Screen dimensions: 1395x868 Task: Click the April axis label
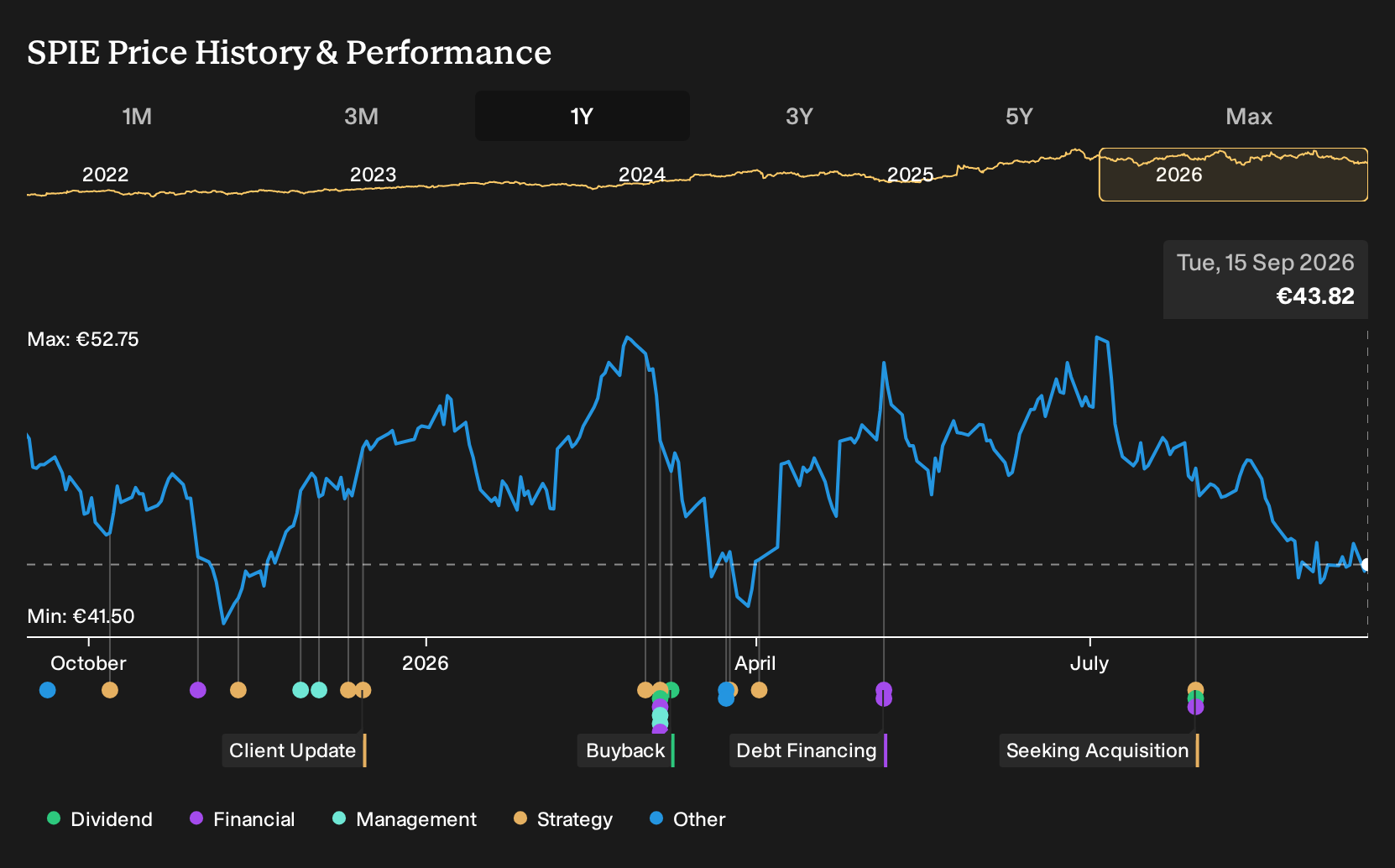pyautogui.click(x=755, y=663)
